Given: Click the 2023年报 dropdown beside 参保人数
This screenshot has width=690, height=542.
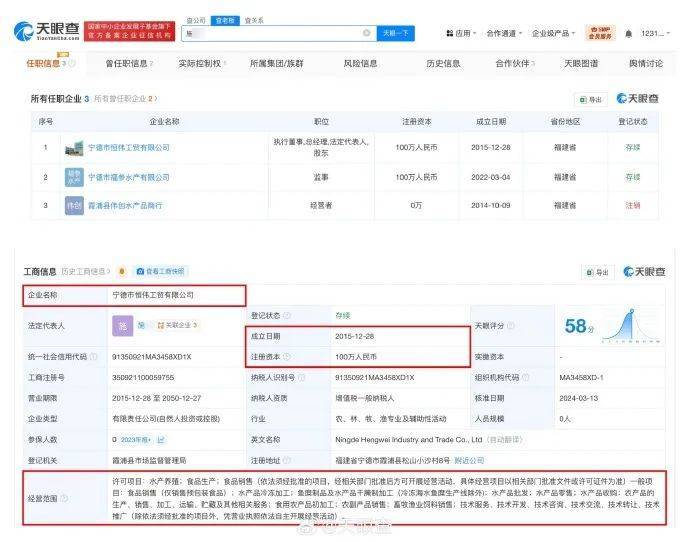Looking at the screenshot, I should [136, 439].
